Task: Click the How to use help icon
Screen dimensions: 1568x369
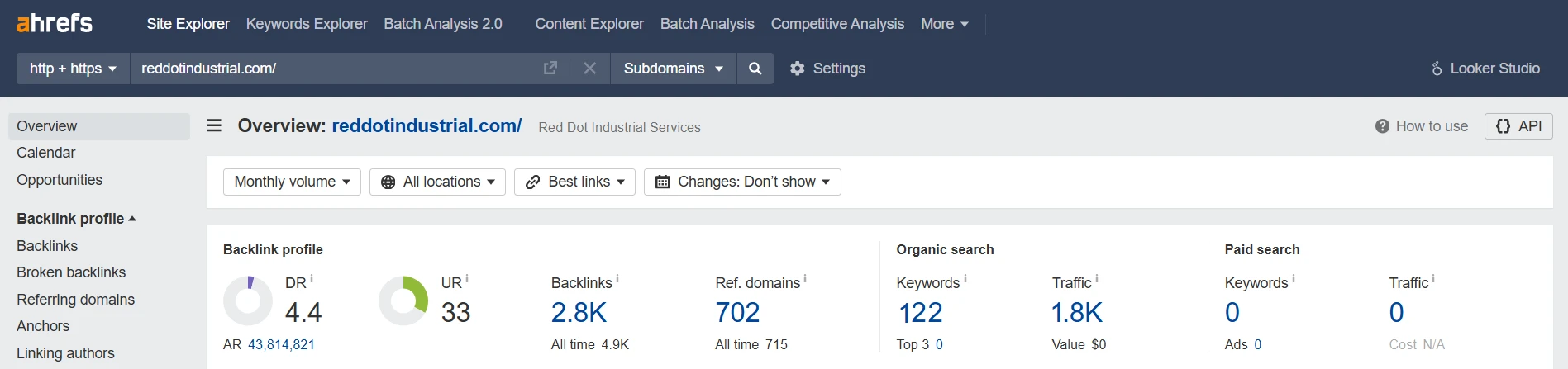Action: [1382, 126]
